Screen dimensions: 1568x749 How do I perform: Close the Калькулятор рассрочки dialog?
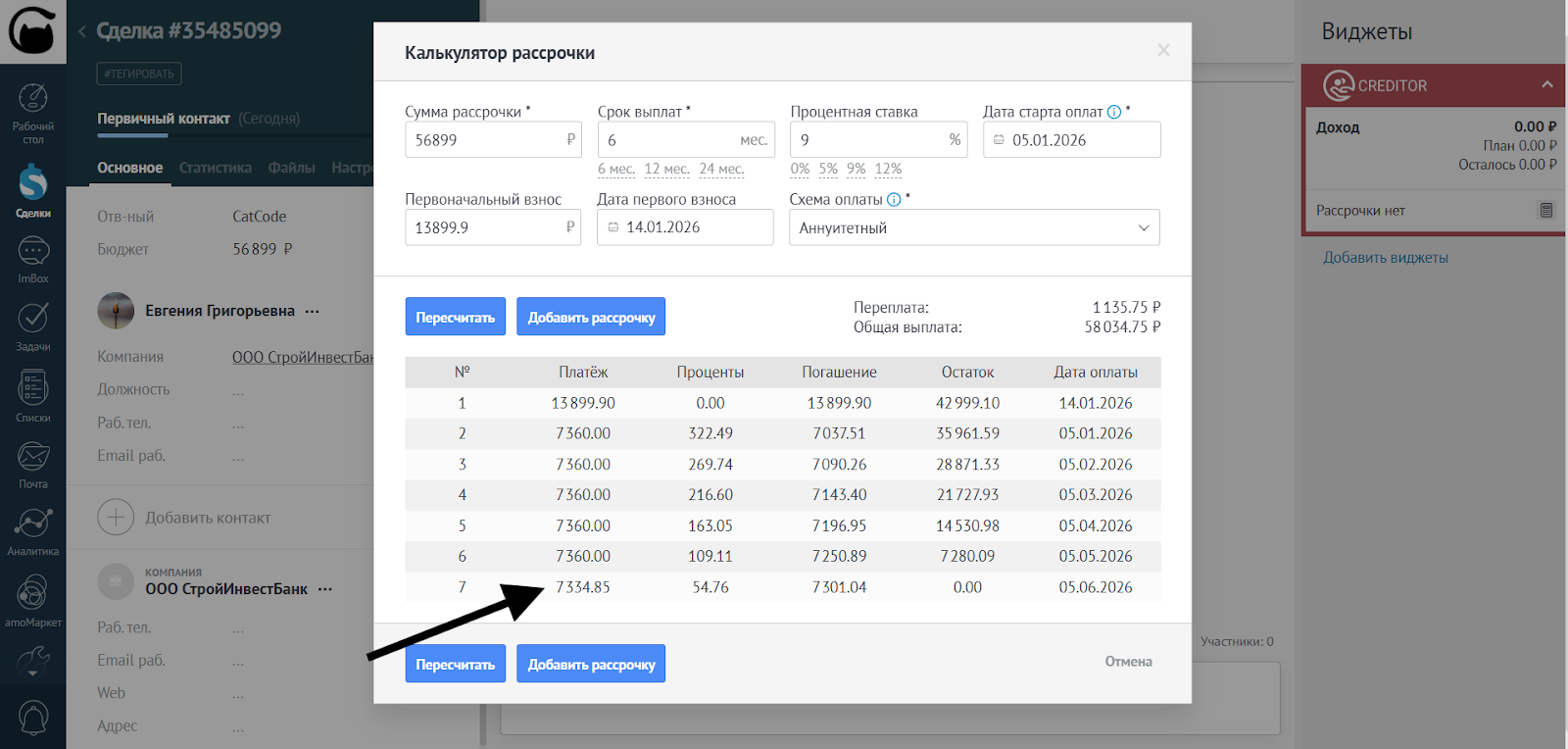pos(1163,50)
